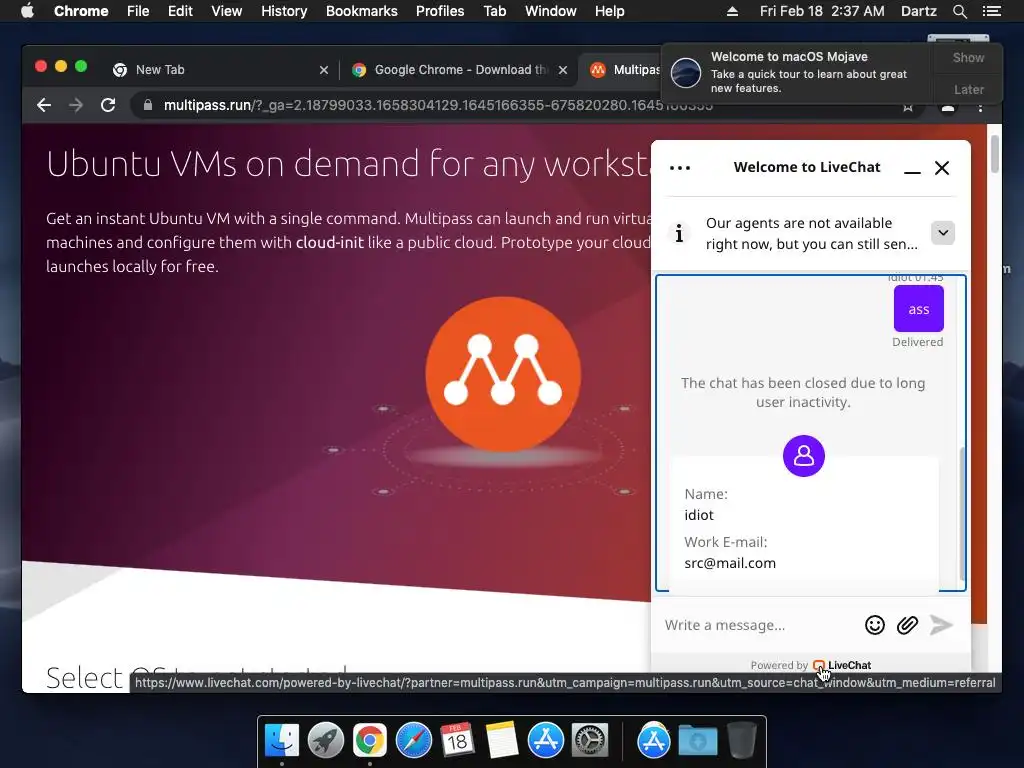Open the Powered by LiveChat link
The height and width of the screenshot is (768, 1024).
(x=810, y=665)
